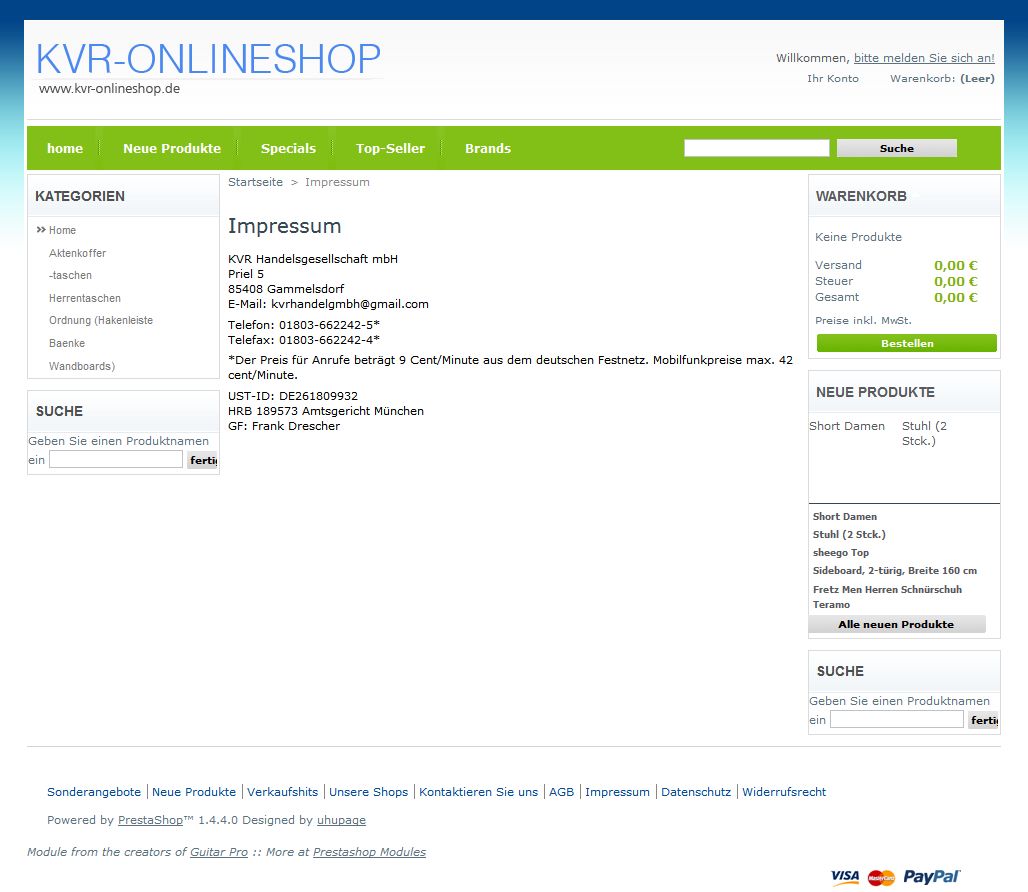Select Herrentaschen category
The height and width of the screenshot is (892, 1028).
(x=85, y=298)
